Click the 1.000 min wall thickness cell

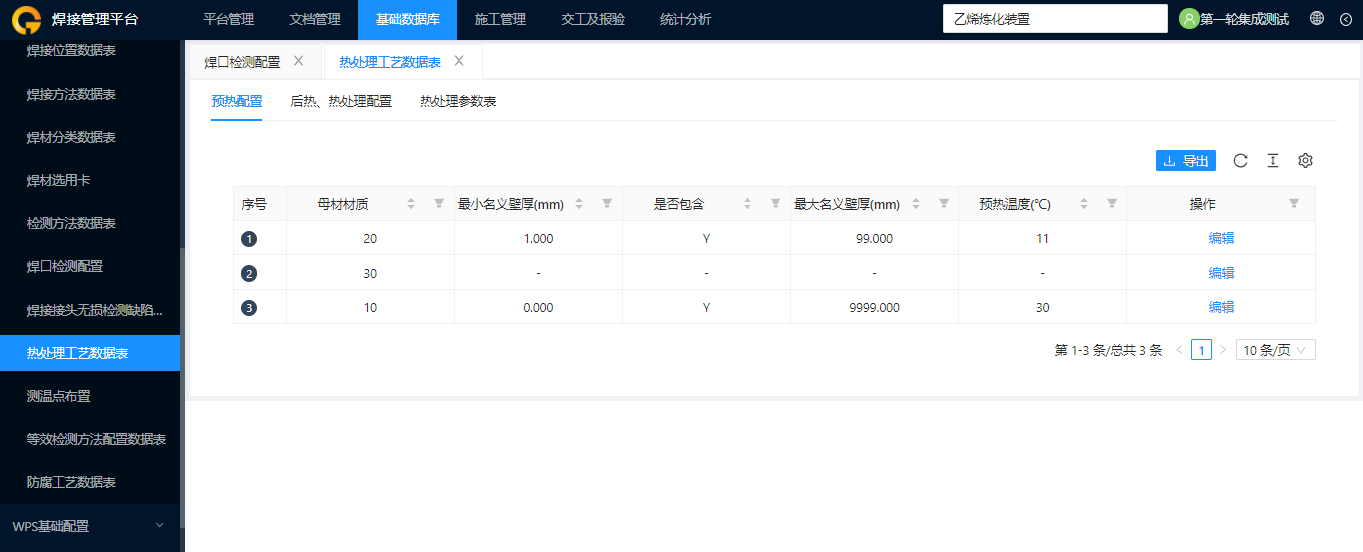point(538,239)
